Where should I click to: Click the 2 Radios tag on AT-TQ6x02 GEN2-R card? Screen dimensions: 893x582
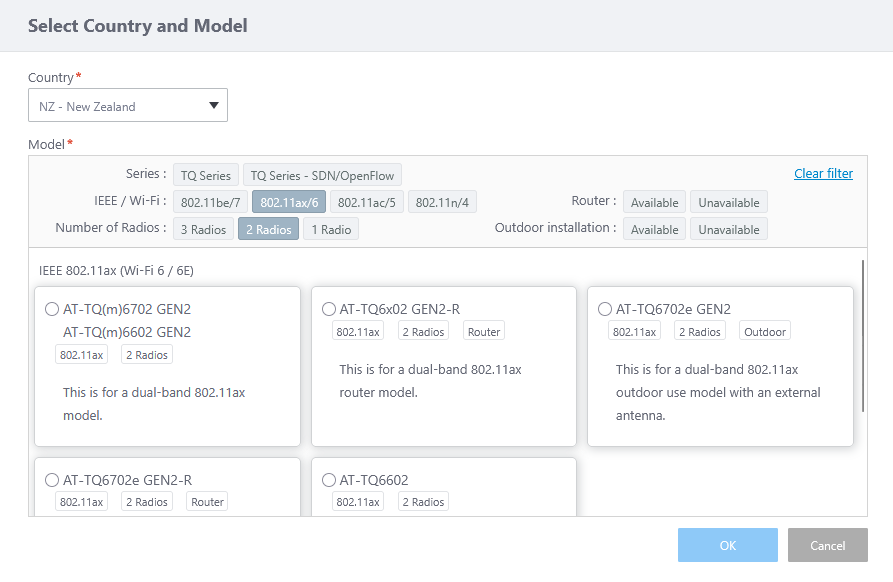click(423, 331)
